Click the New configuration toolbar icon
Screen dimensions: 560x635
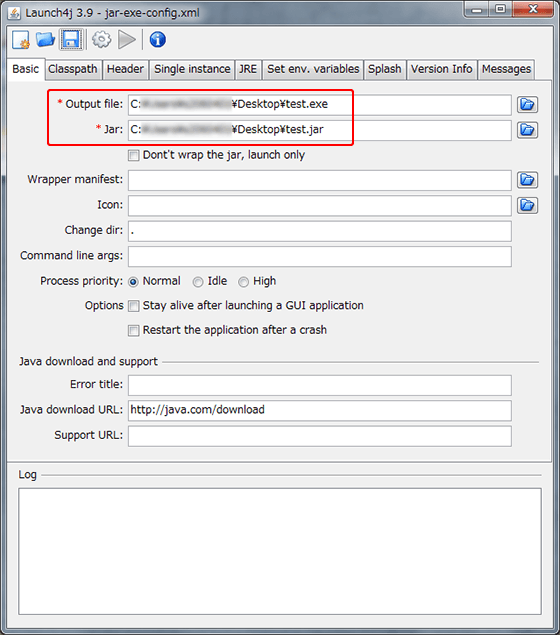click(21, 40)
